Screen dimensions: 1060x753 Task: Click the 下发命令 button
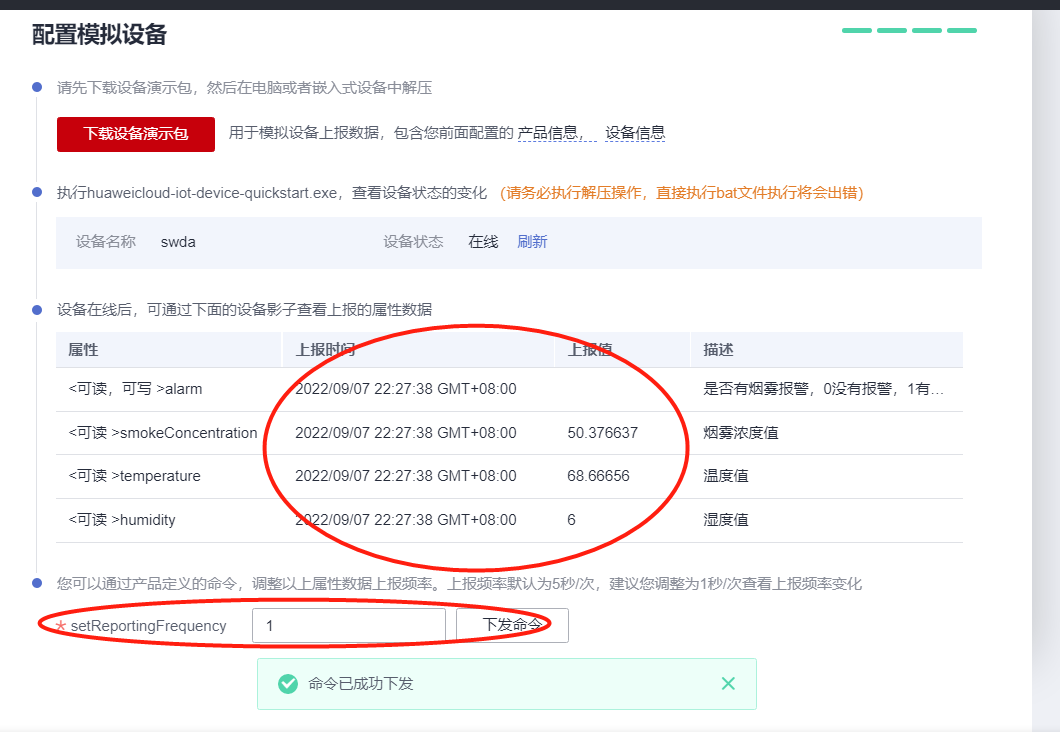(x=512, y=625)
